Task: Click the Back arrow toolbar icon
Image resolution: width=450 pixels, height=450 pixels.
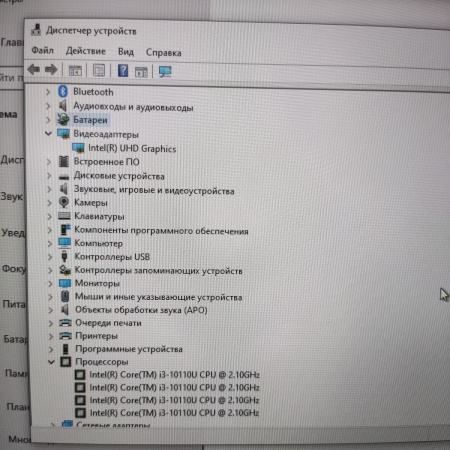Action: 34,70
